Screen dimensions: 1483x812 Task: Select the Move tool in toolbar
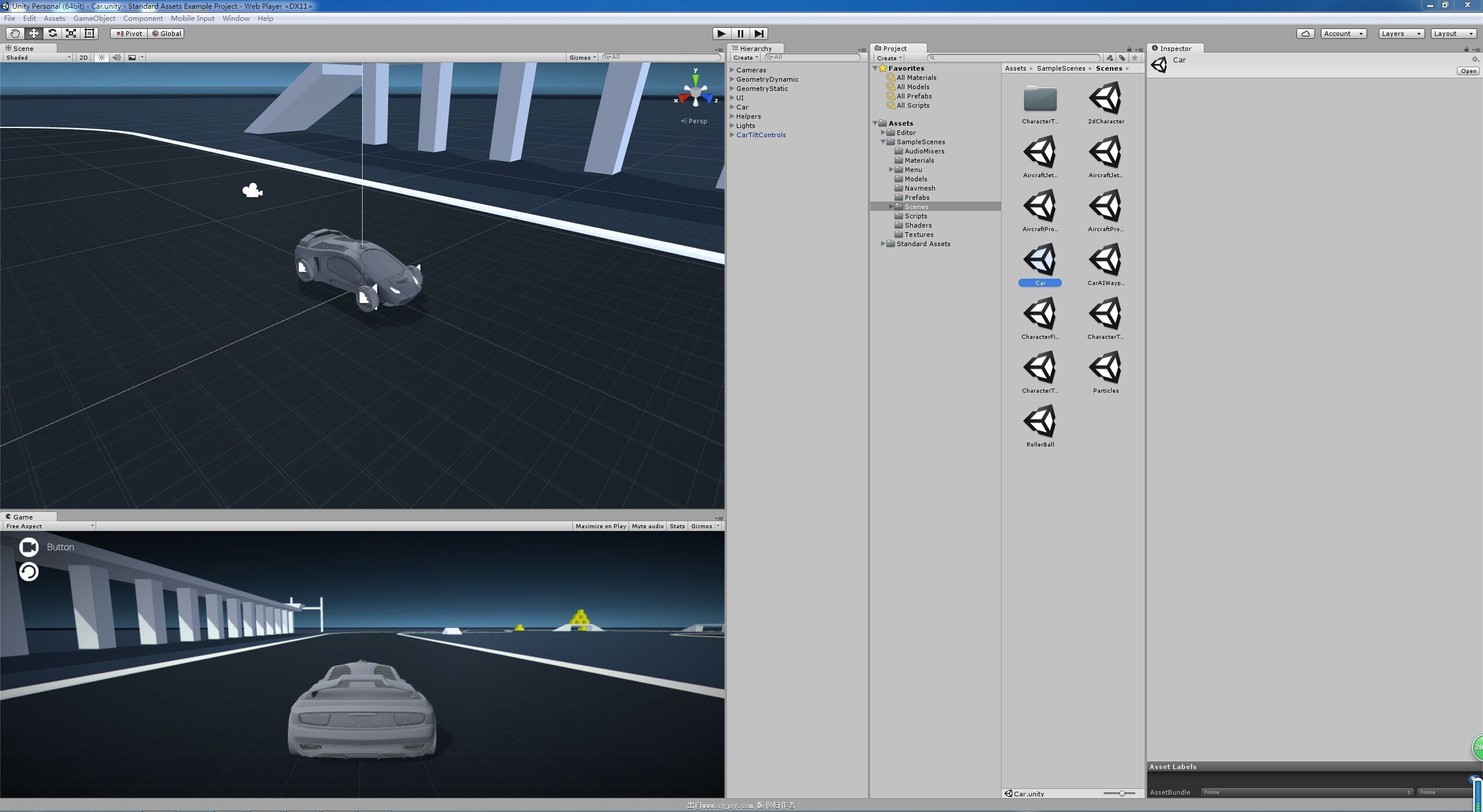click(34, 34)
